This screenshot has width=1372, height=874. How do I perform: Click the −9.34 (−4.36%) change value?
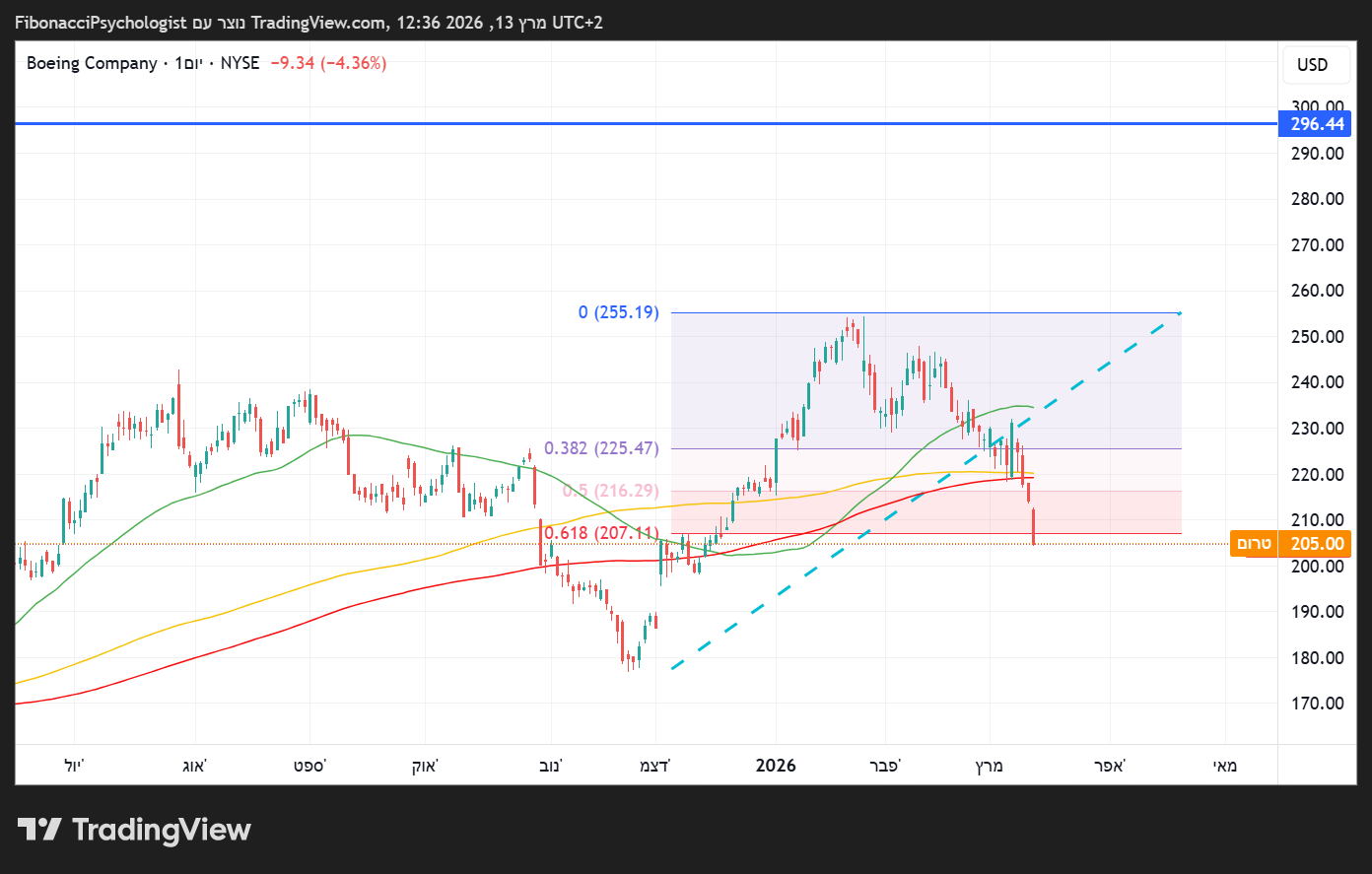[328, 63]
